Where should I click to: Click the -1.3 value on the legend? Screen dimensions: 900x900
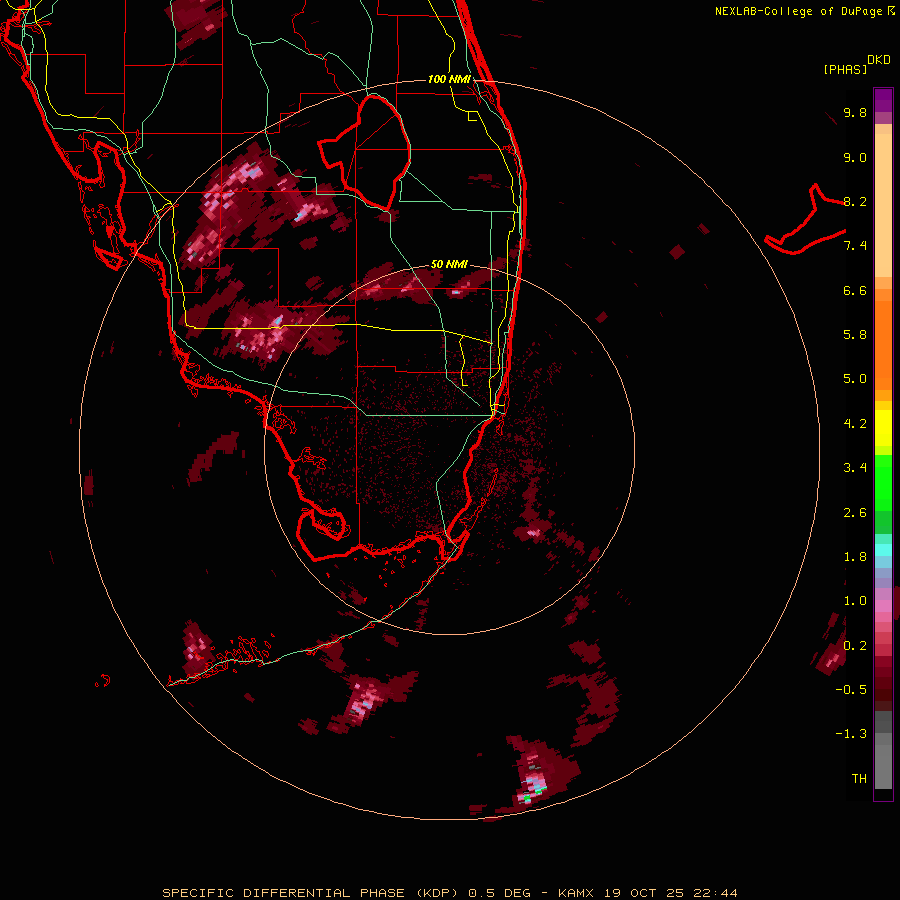point(851,734)
